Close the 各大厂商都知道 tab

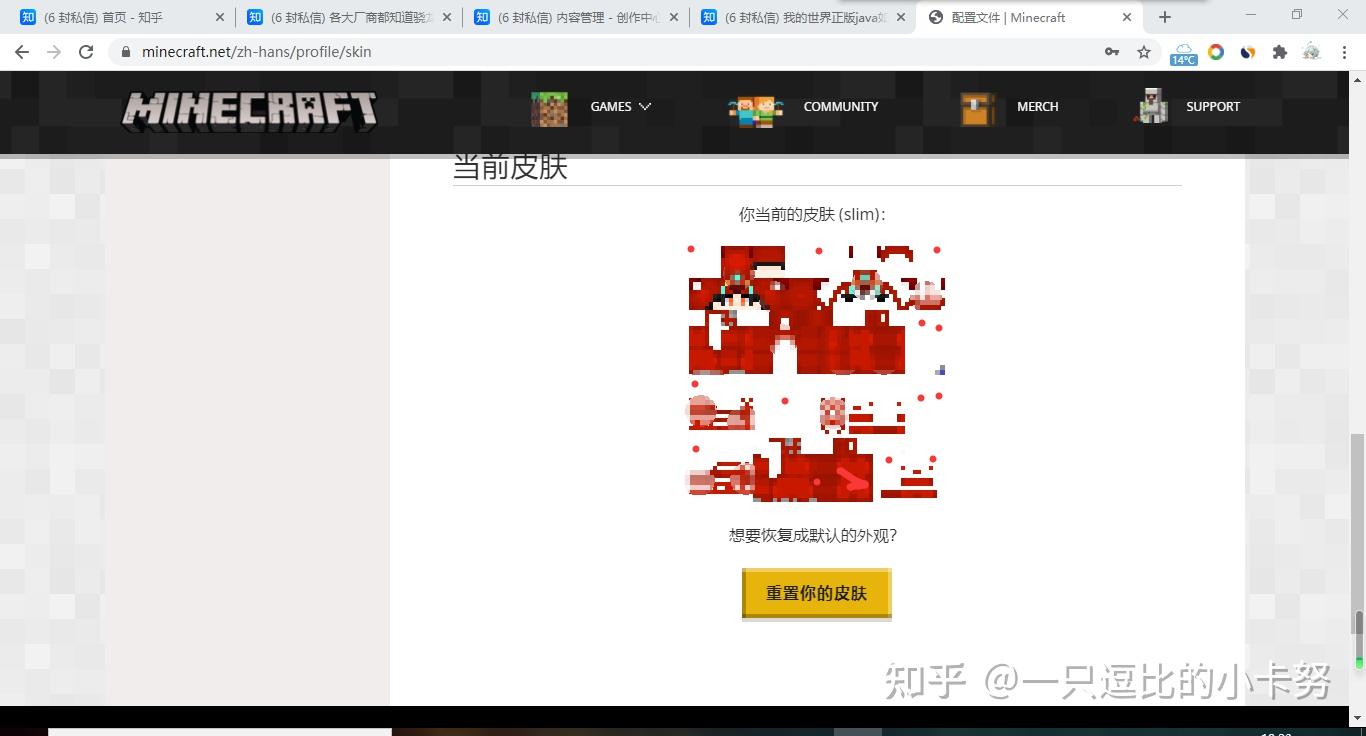tap(447, 17)
